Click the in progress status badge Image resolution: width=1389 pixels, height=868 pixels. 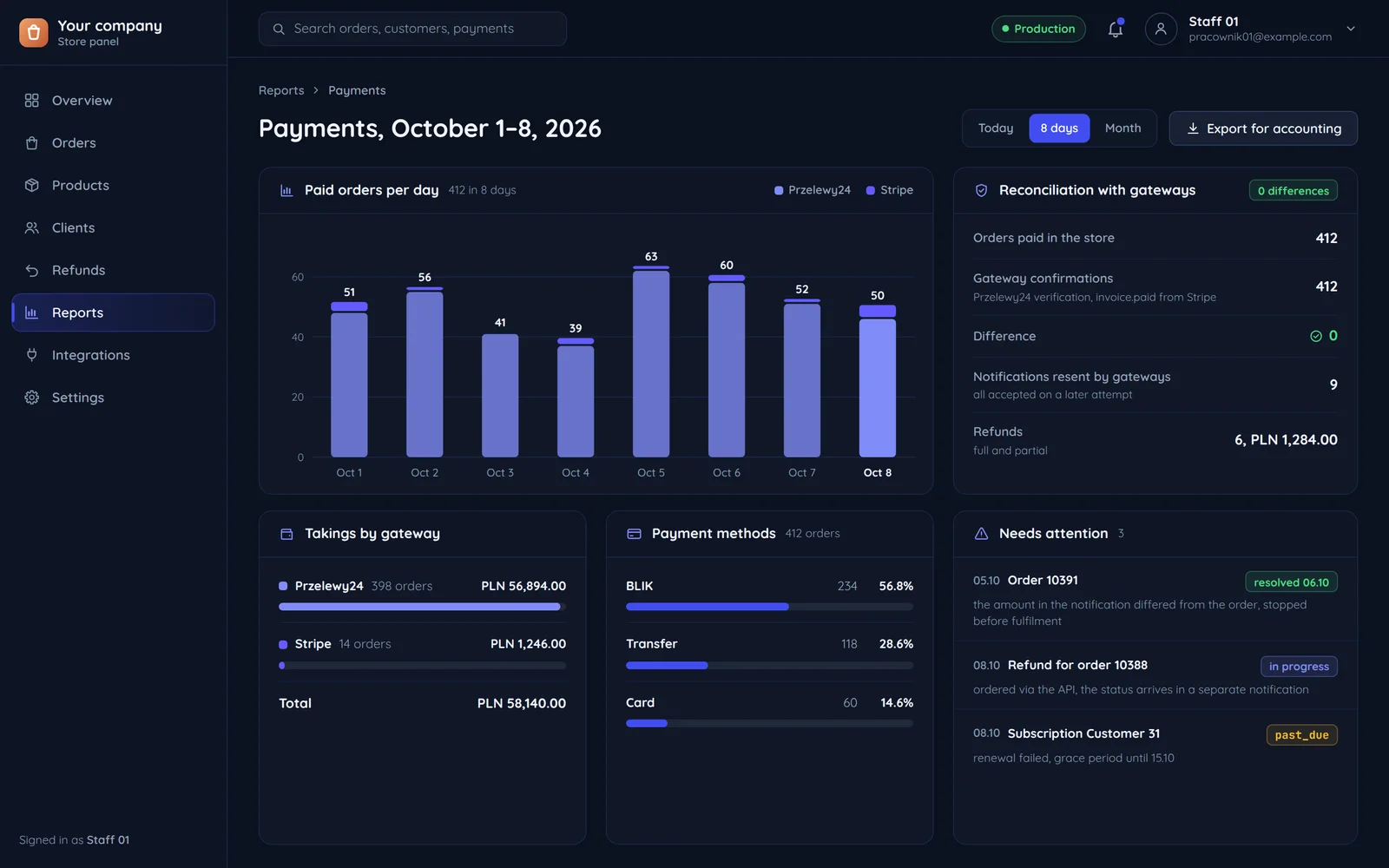point(1299,667)
